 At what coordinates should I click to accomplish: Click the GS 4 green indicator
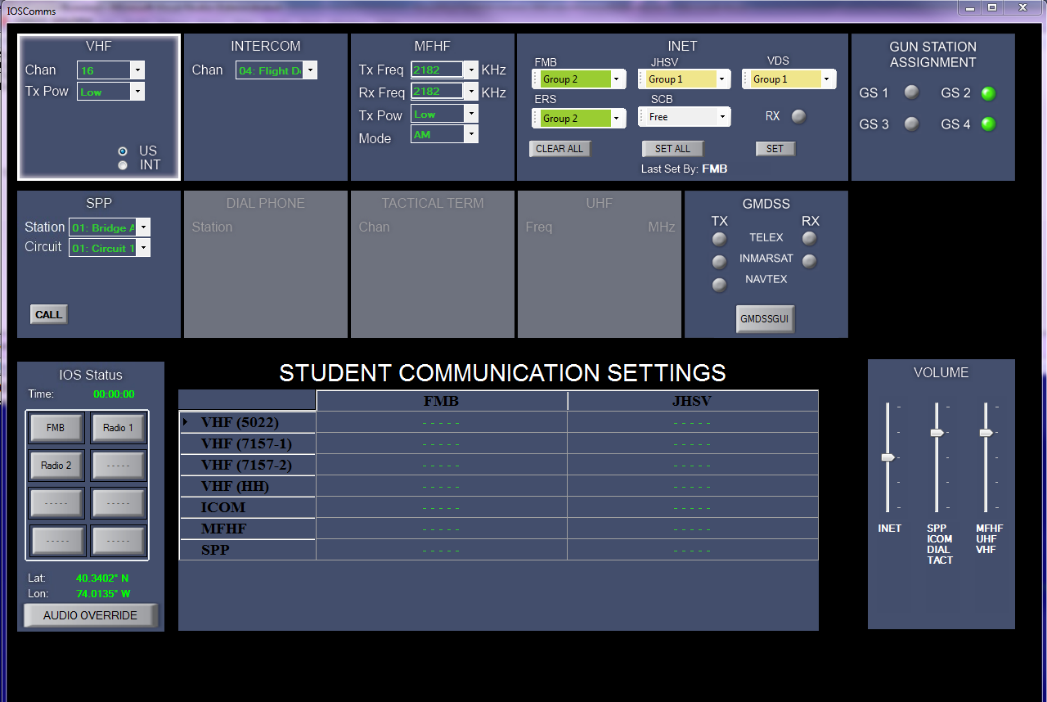988,125
